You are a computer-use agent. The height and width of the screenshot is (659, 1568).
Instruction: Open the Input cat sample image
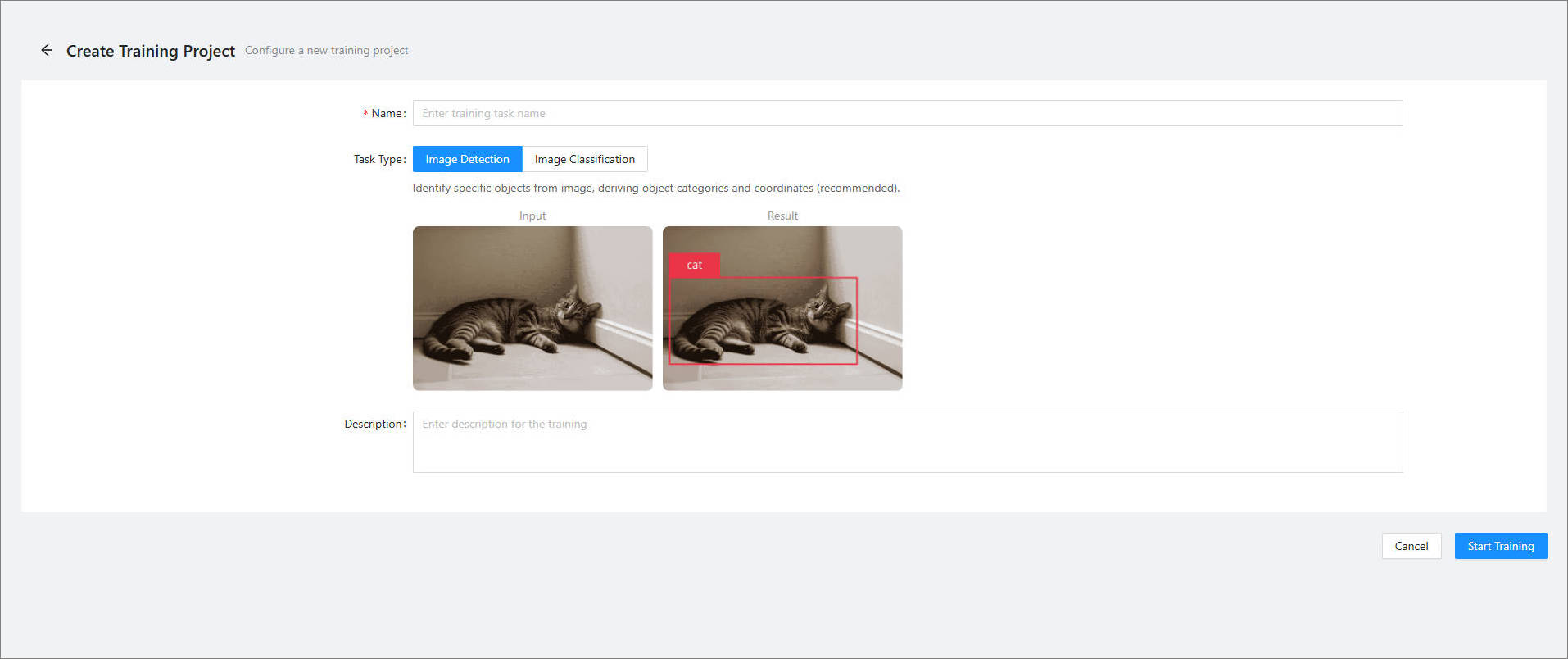point(532,308)
